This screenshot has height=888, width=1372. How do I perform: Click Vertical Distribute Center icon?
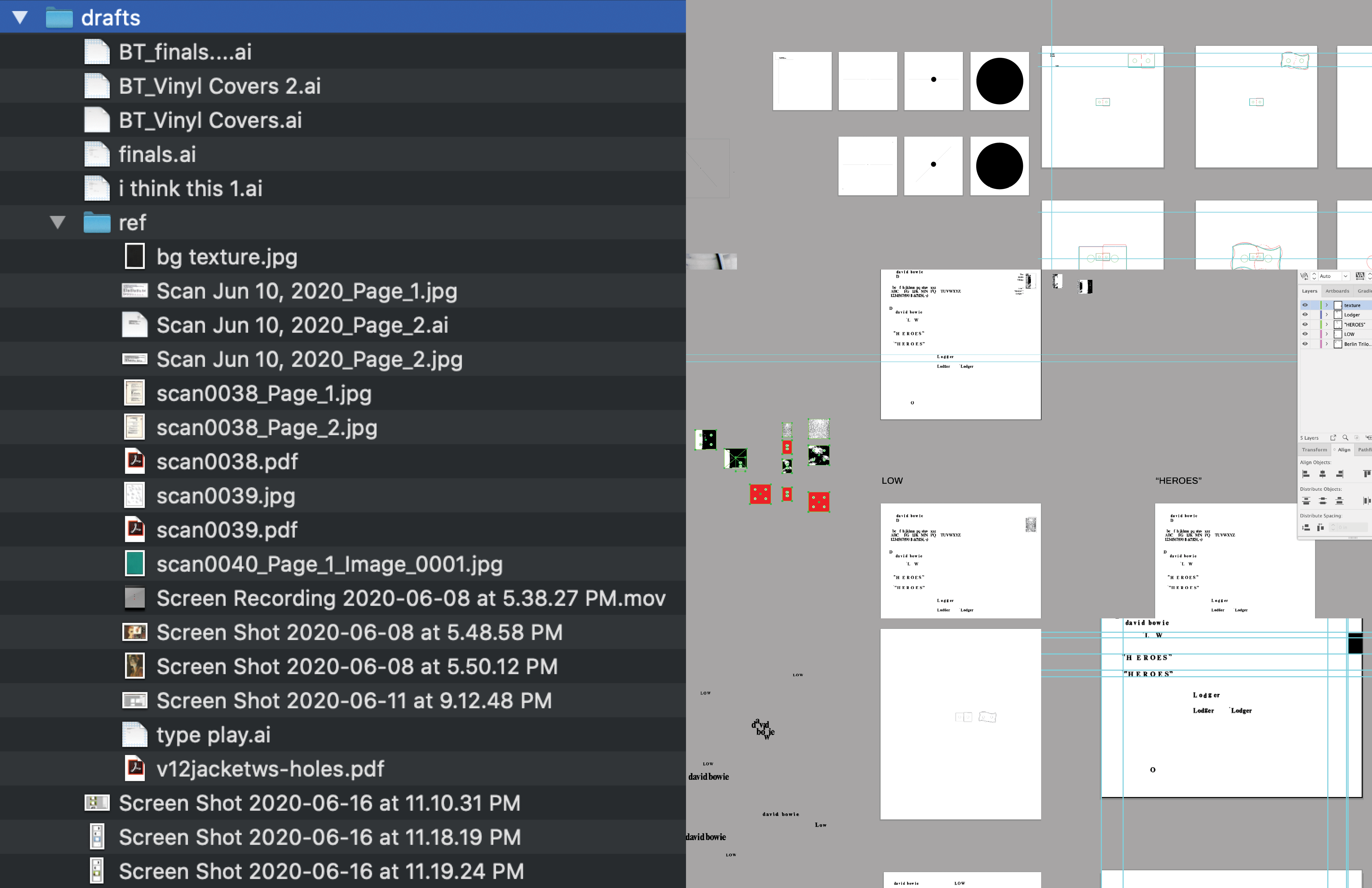[1323, 501]
